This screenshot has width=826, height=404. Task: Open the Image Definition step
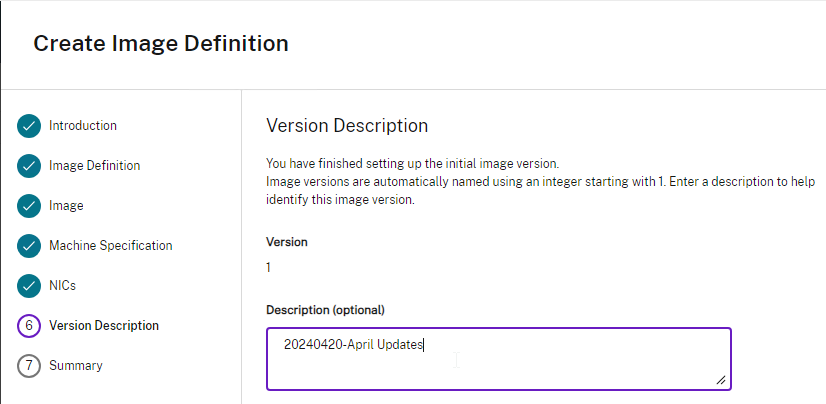(x=94, y=166)
